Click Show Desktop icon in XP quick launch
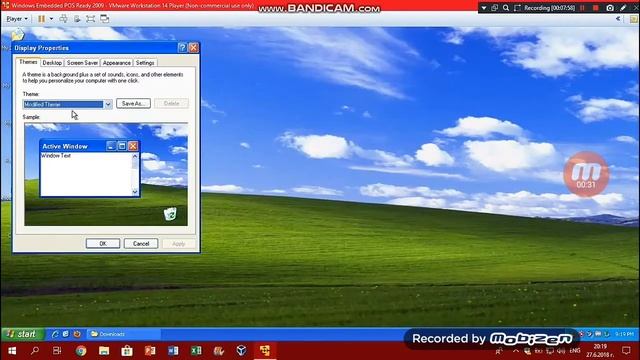Viewport: 640px width, 360px height. [65, 334]
